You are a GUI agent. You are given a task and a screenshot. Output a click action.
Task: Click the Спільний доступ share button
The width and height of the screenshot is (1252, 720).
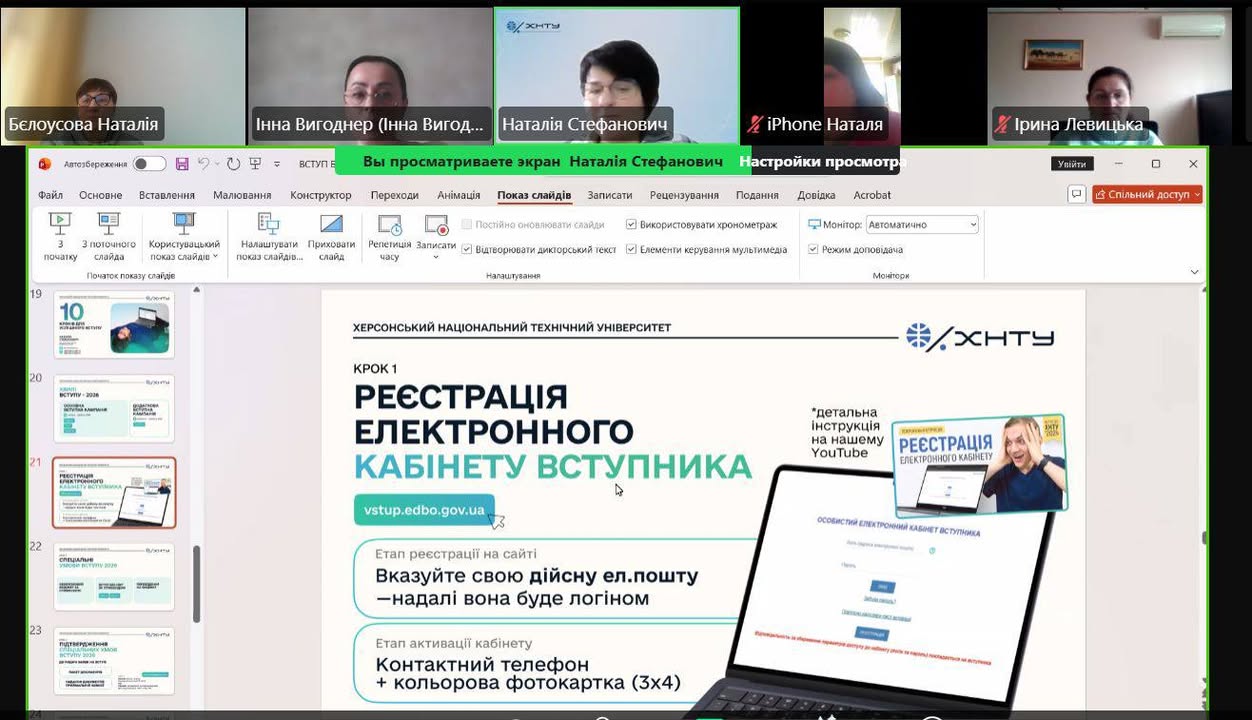[1147, 194]
